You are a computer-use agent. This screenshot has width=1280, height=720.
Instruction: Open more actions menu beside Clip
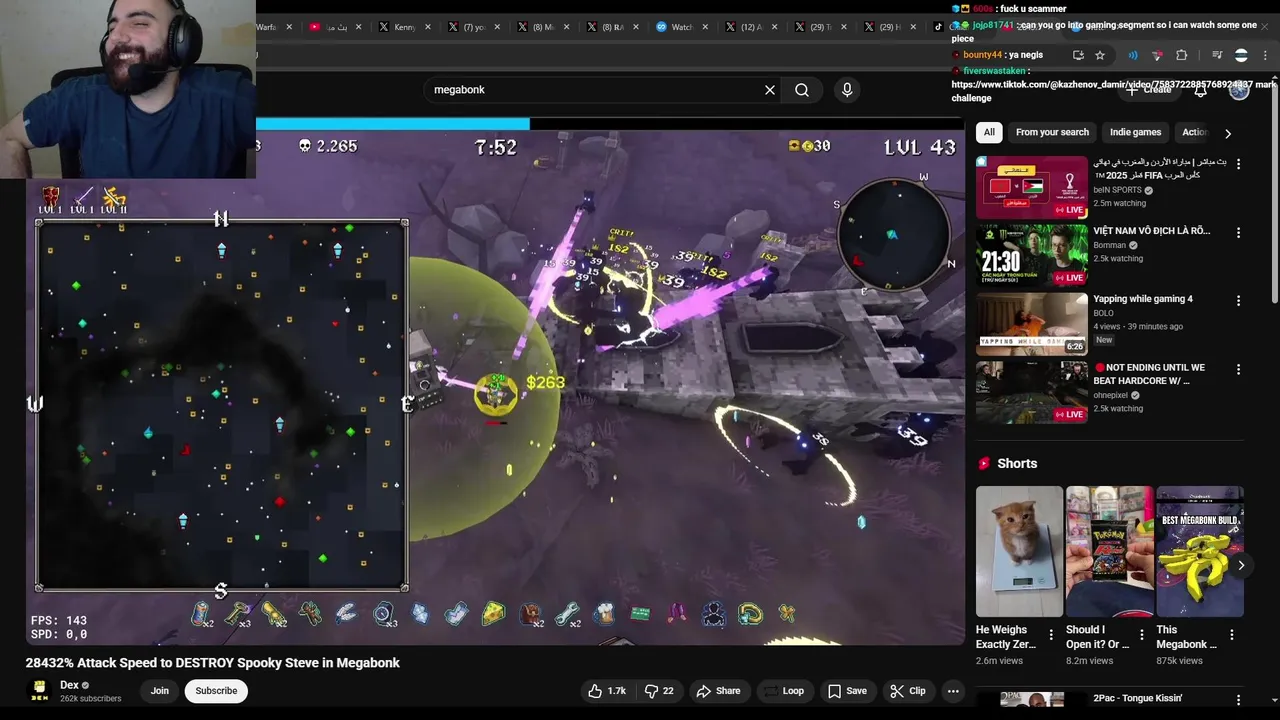tap(953, 691)
